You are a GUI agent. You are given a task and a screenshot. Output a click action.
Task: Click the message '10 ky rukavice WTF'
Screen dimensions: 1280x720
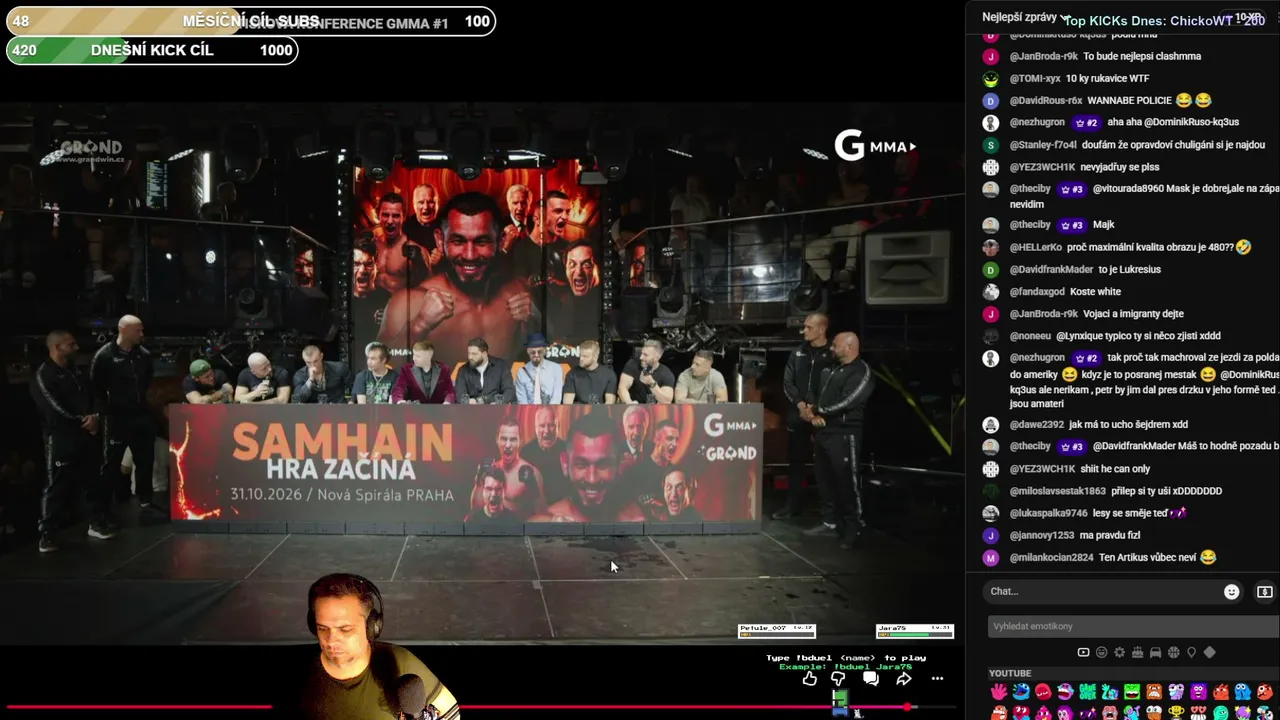tap(1107, 79)
